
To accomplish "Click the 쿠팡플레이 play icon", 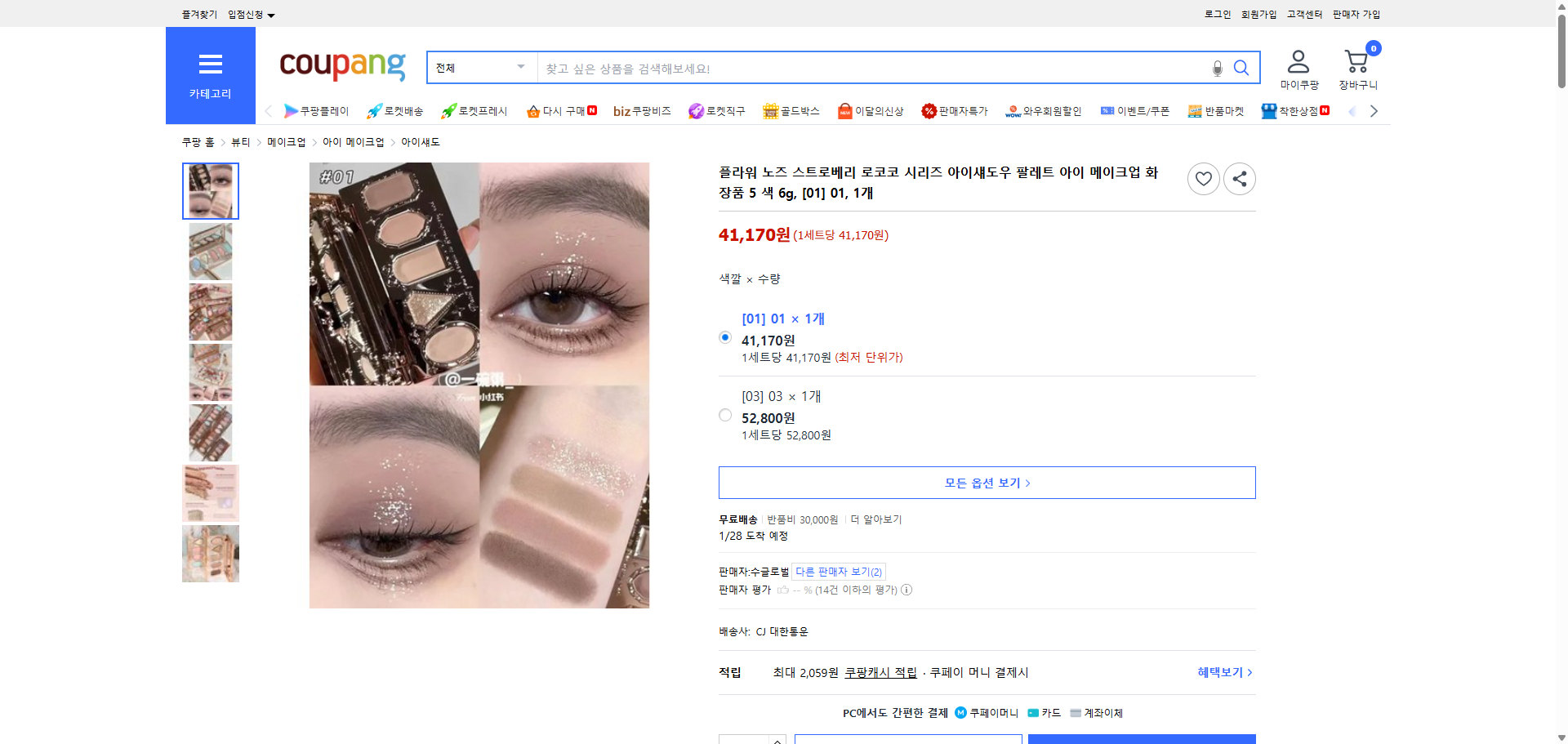I will [292, 110].
